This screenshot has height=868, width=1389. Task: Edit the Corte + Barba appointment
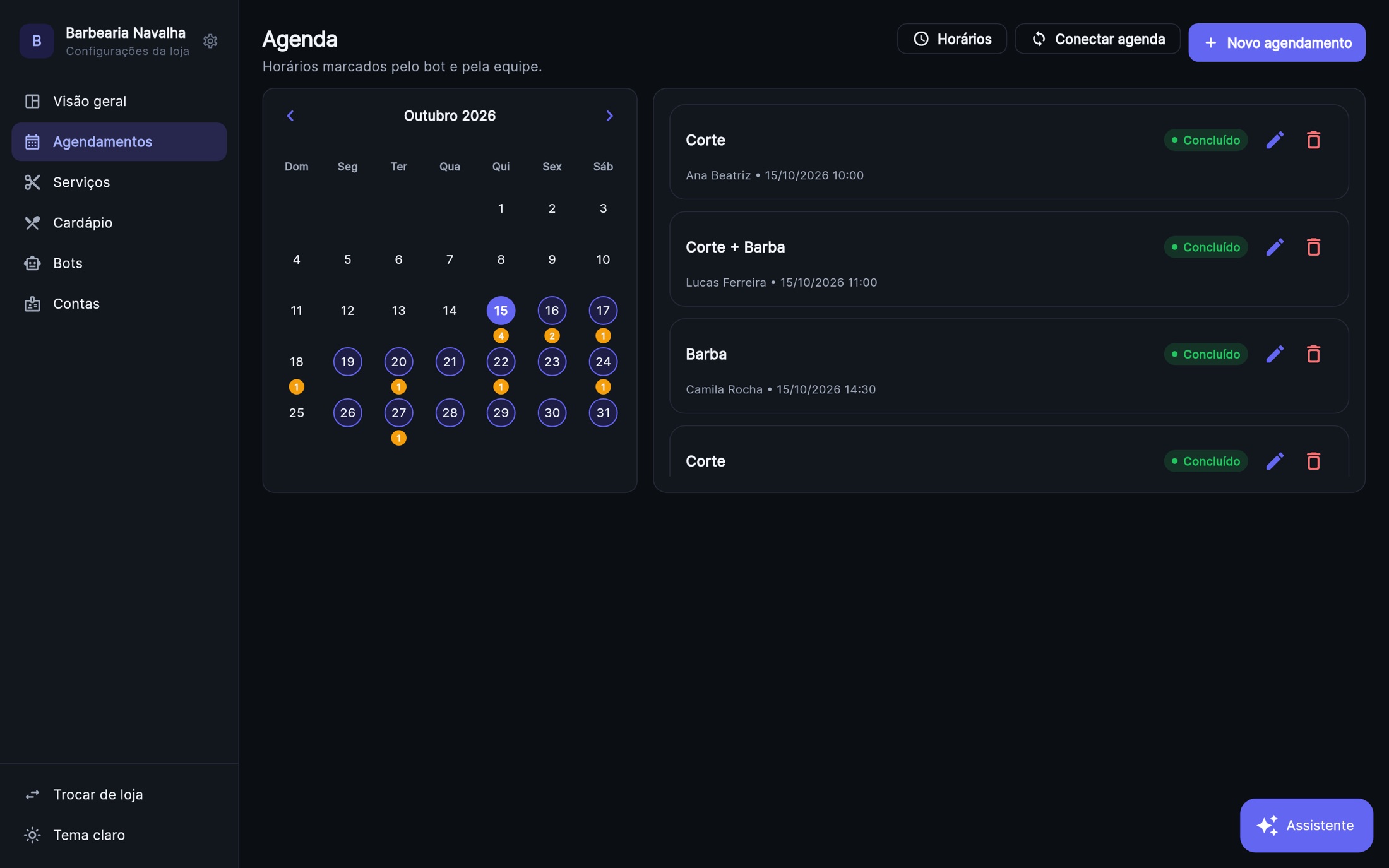1275,247
